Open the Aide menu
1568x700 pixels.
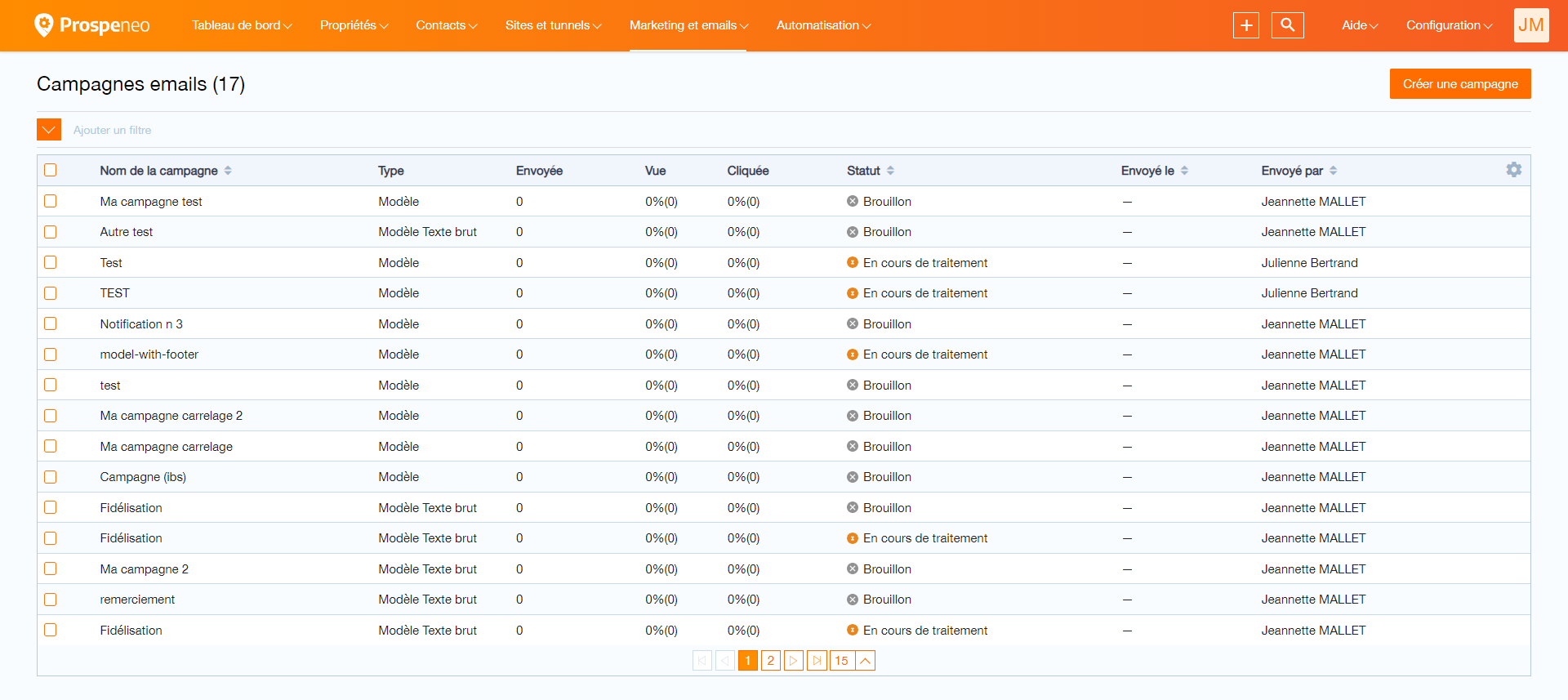[x=1360, y=25]
